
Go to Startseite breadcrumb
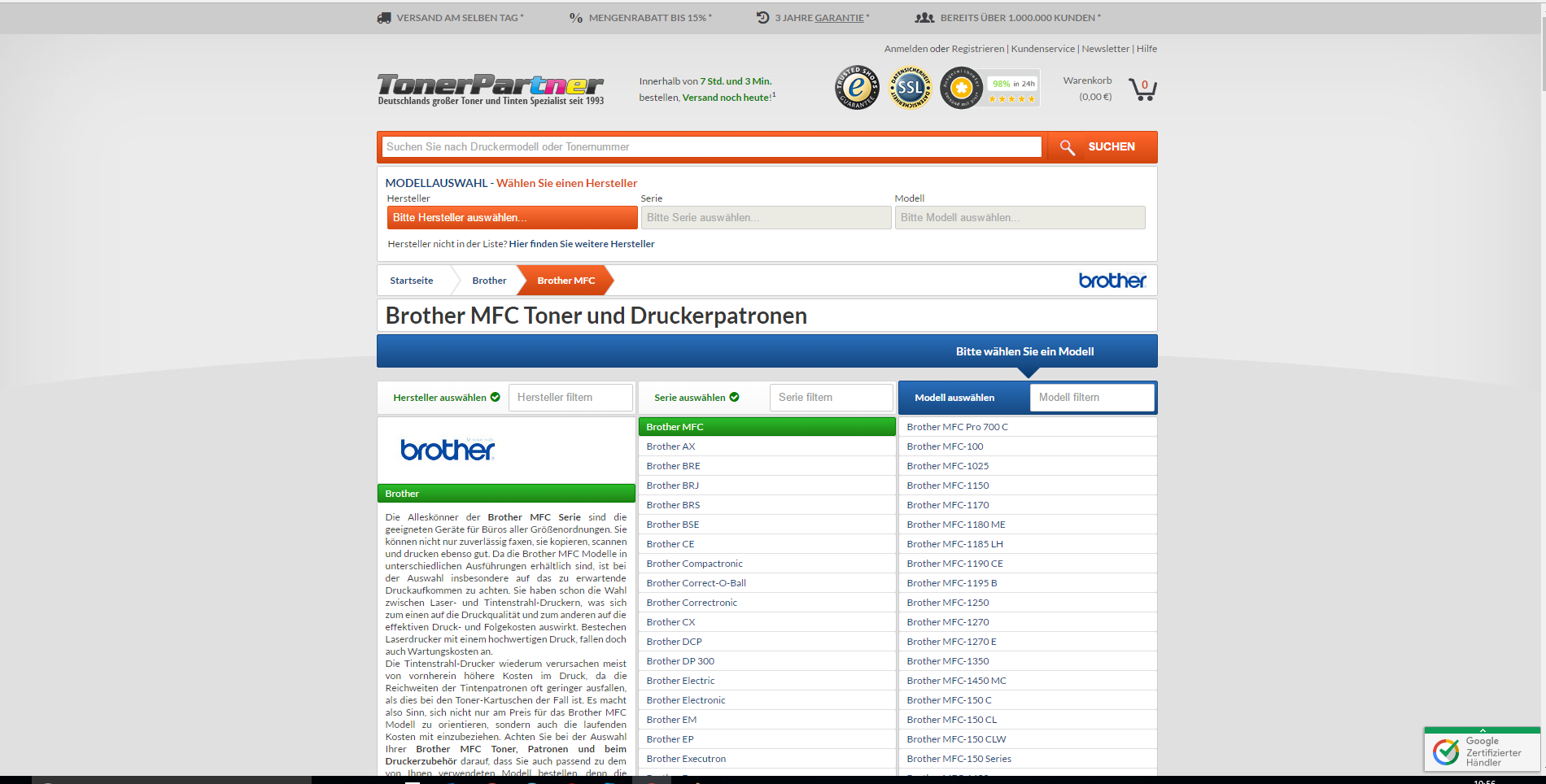tap(412, 281)
